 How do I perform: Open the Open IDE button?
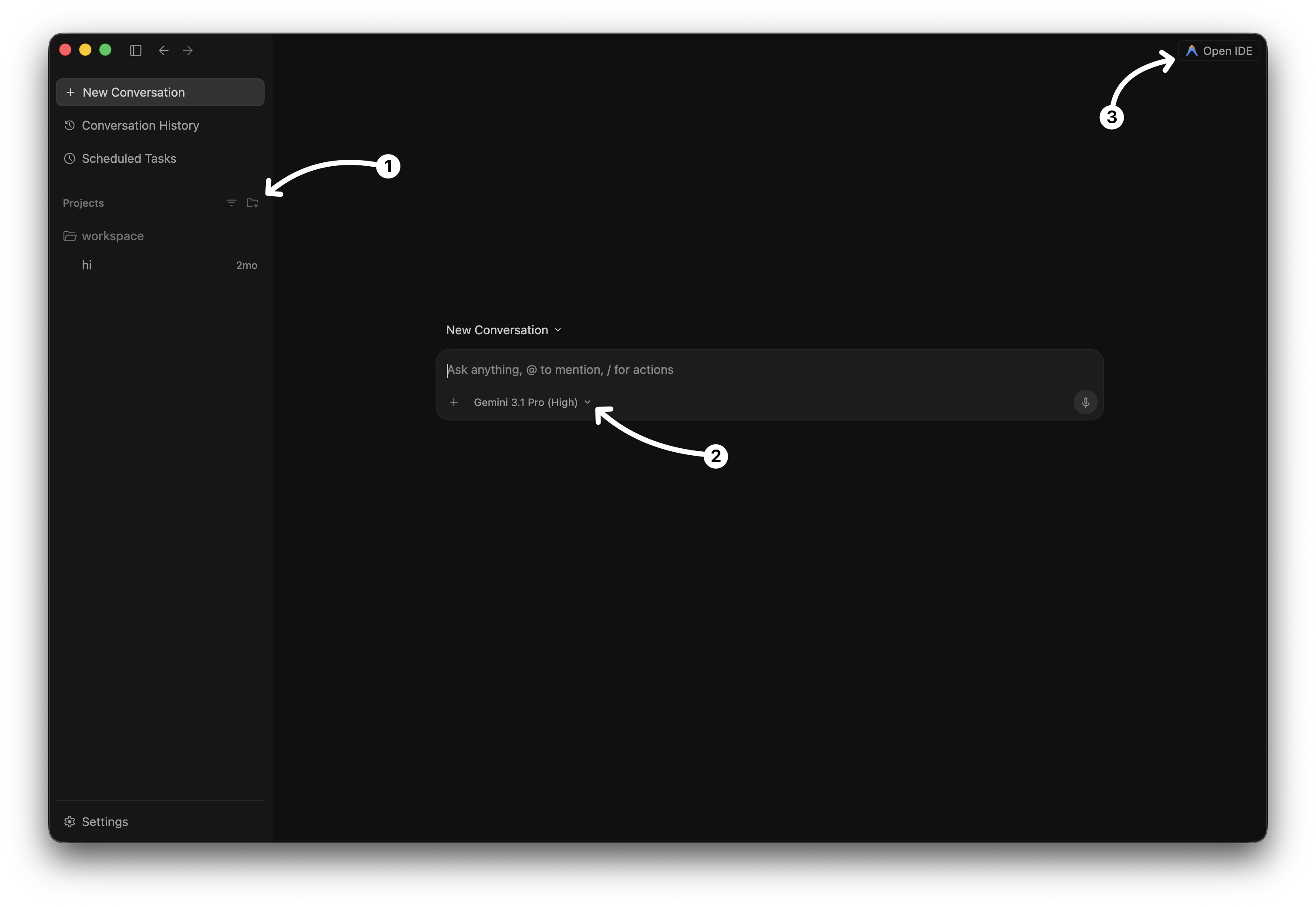1219,50
